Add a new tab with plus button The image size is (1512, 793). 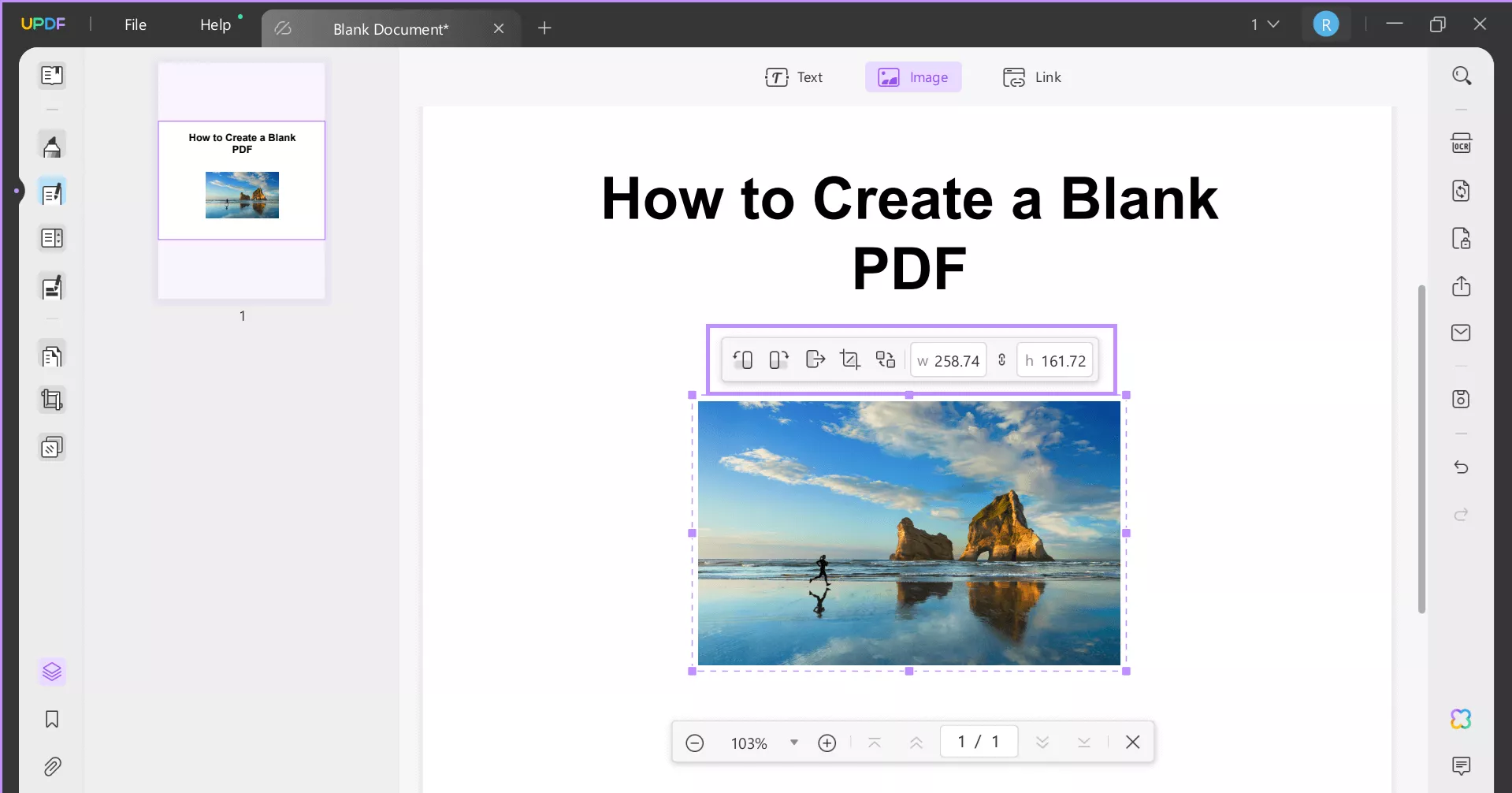pyautogui.click(x=544, y=28)
